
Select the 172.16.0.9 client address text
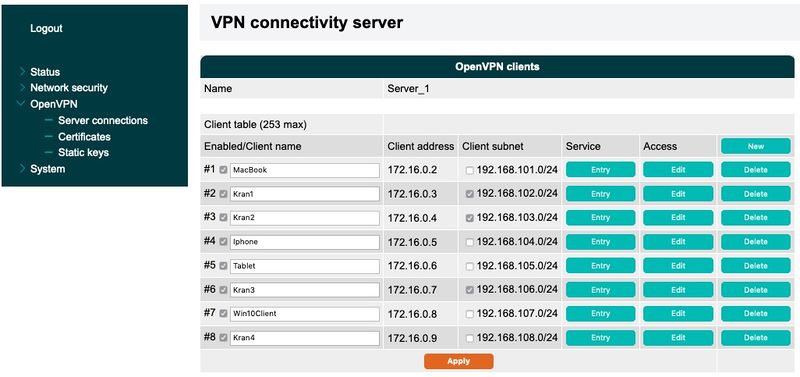(x=412, y=338)
